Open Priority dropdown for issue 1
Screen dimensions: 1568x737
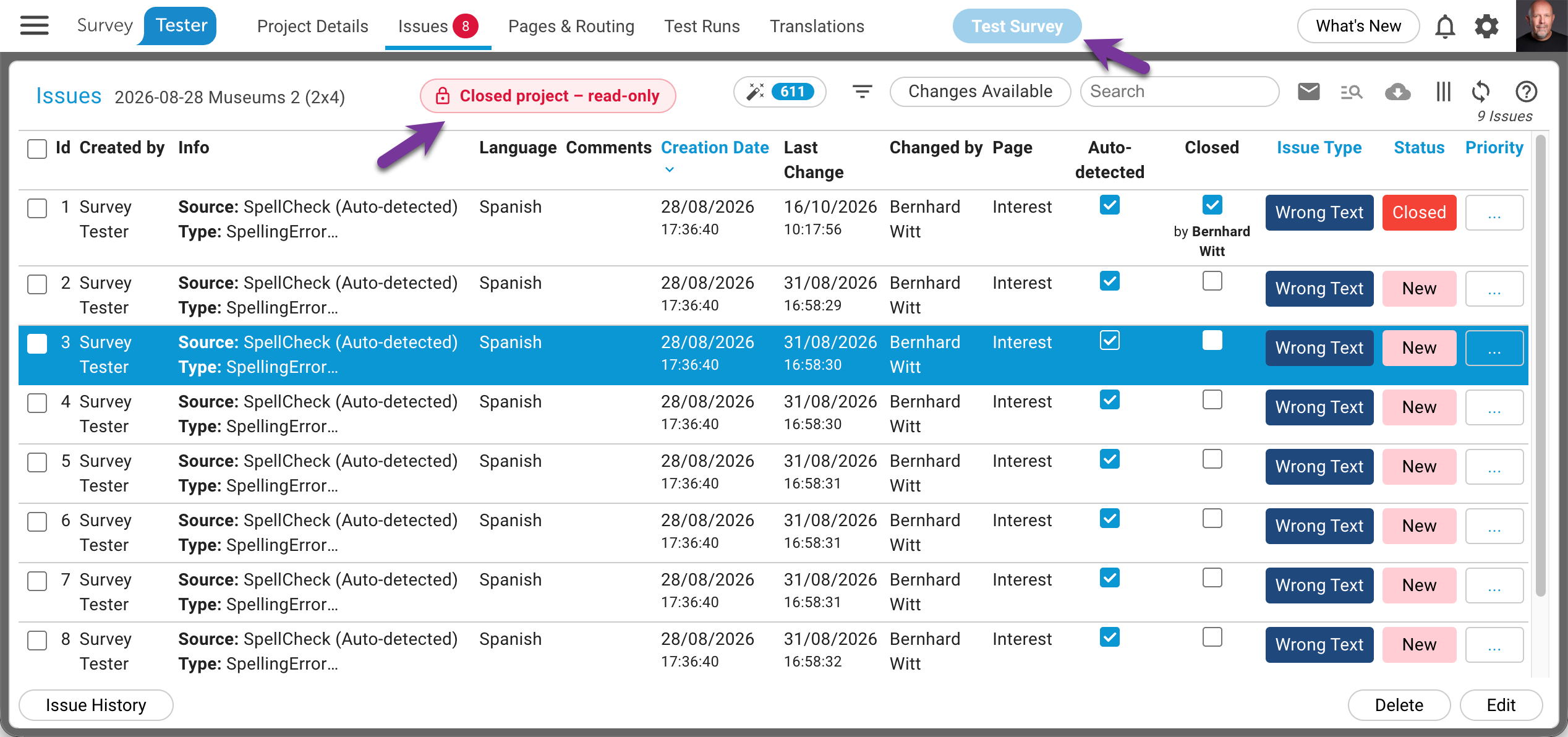coord(1494,213)
